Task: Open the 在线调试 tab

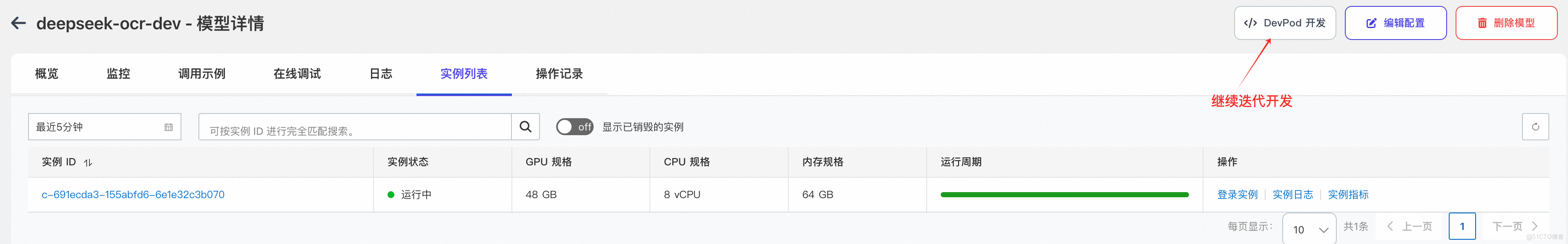Action: coord(297,74)
